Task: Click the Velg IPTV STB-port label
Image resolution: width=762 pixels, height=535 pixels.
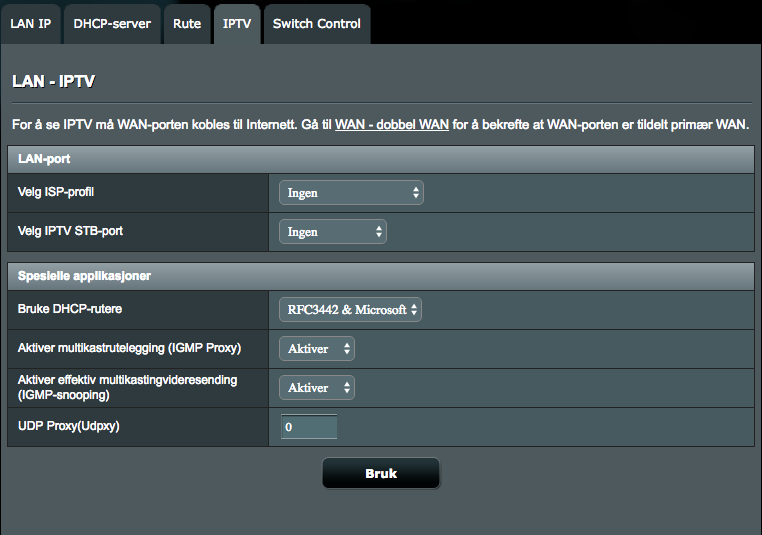Action: [x=70, y=231]
